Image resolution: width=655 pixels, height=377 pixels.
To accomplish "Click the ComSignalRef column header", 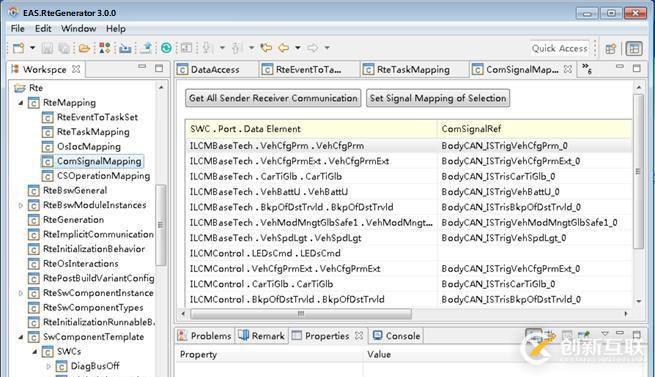I will (x=535, y=129).
